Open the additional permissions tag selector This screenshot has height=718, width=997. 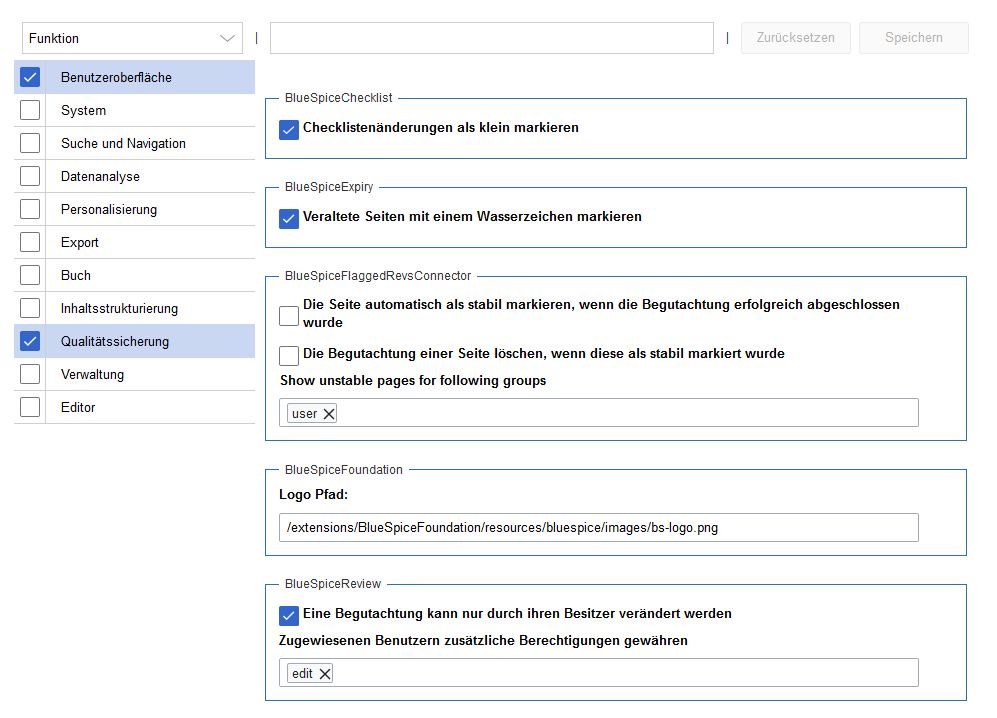(626, 673)
